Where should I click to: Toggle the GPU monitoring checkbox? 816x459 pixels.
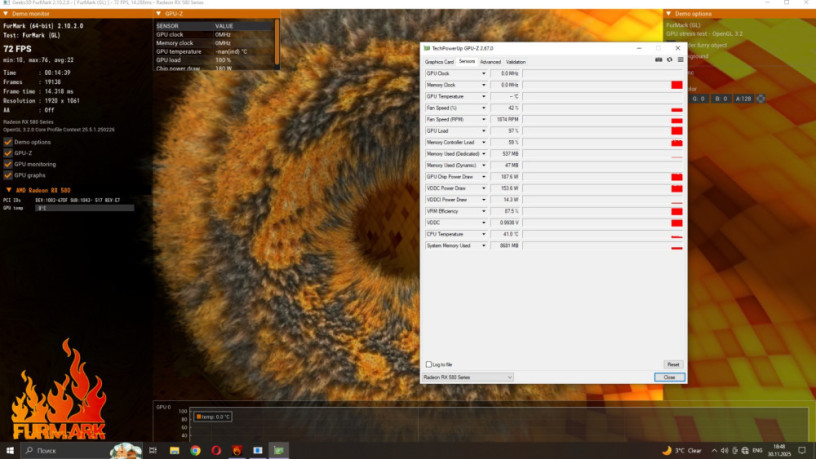8,164
